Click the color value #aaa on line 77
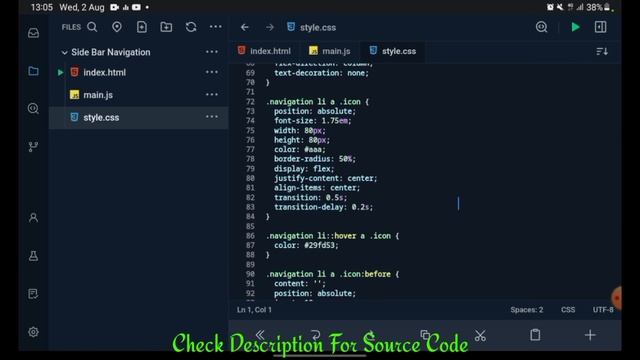The width and height of the screenshot is (640, 360). click(313, 149)
